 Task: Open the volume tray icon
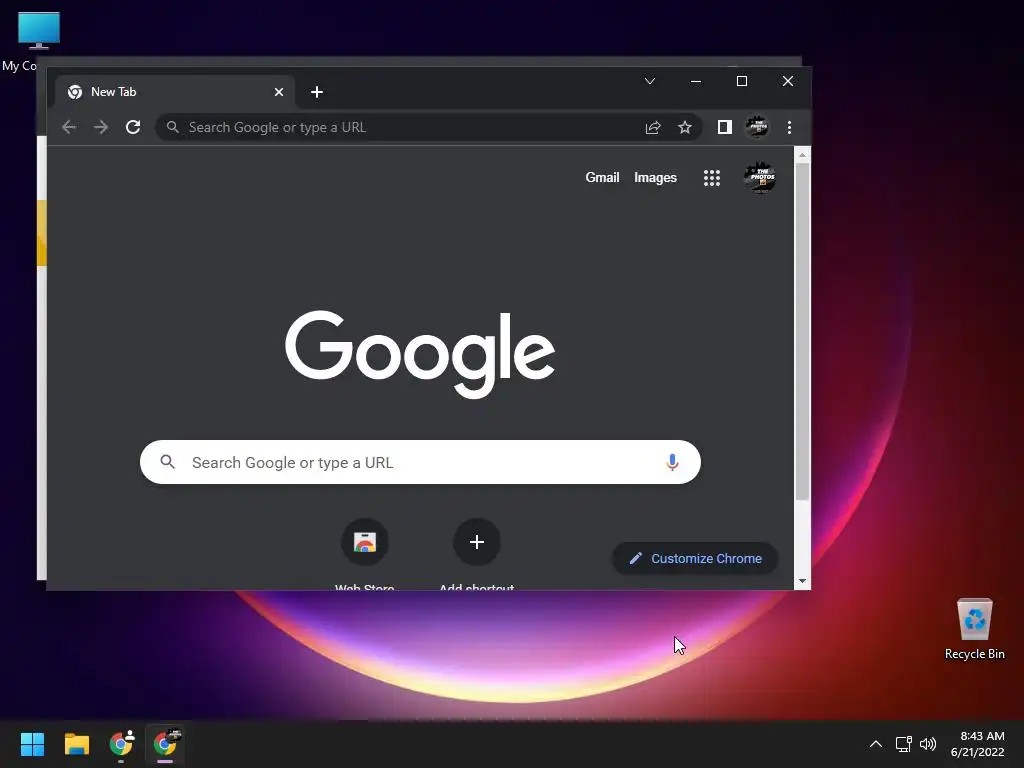927,744
